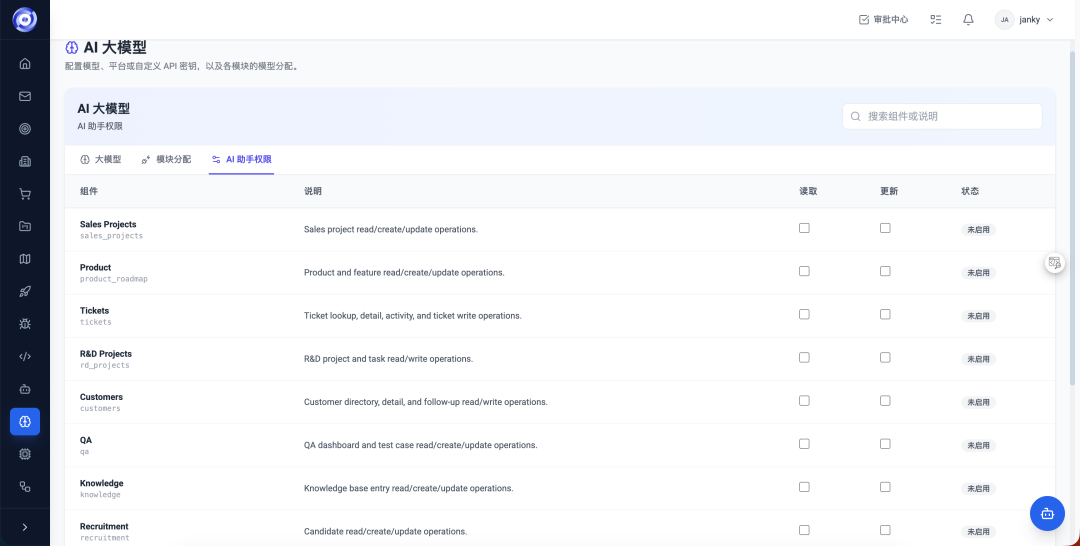Tick read checkbox for Customers
Viewport: 1080px width, 546px height.
804,401
